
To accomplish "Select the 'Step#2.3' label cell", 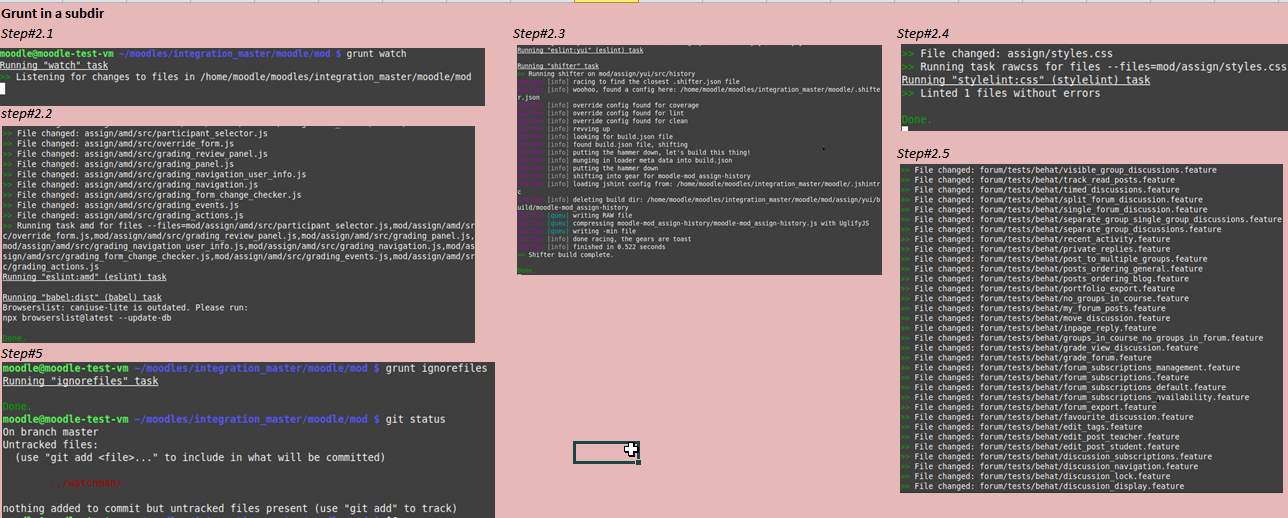I will pos(539,34).
